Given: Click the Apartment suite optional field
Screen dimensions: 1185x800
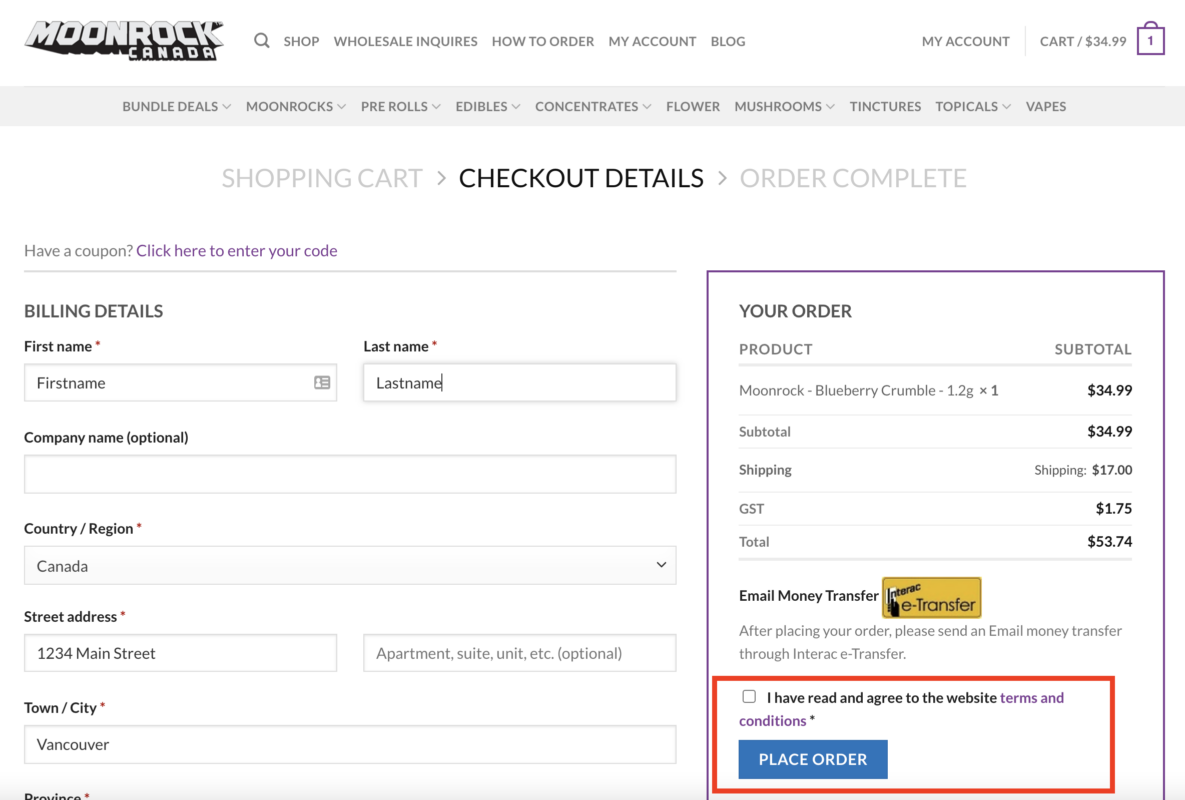Looking at the screenshot, I should [519, 652].
